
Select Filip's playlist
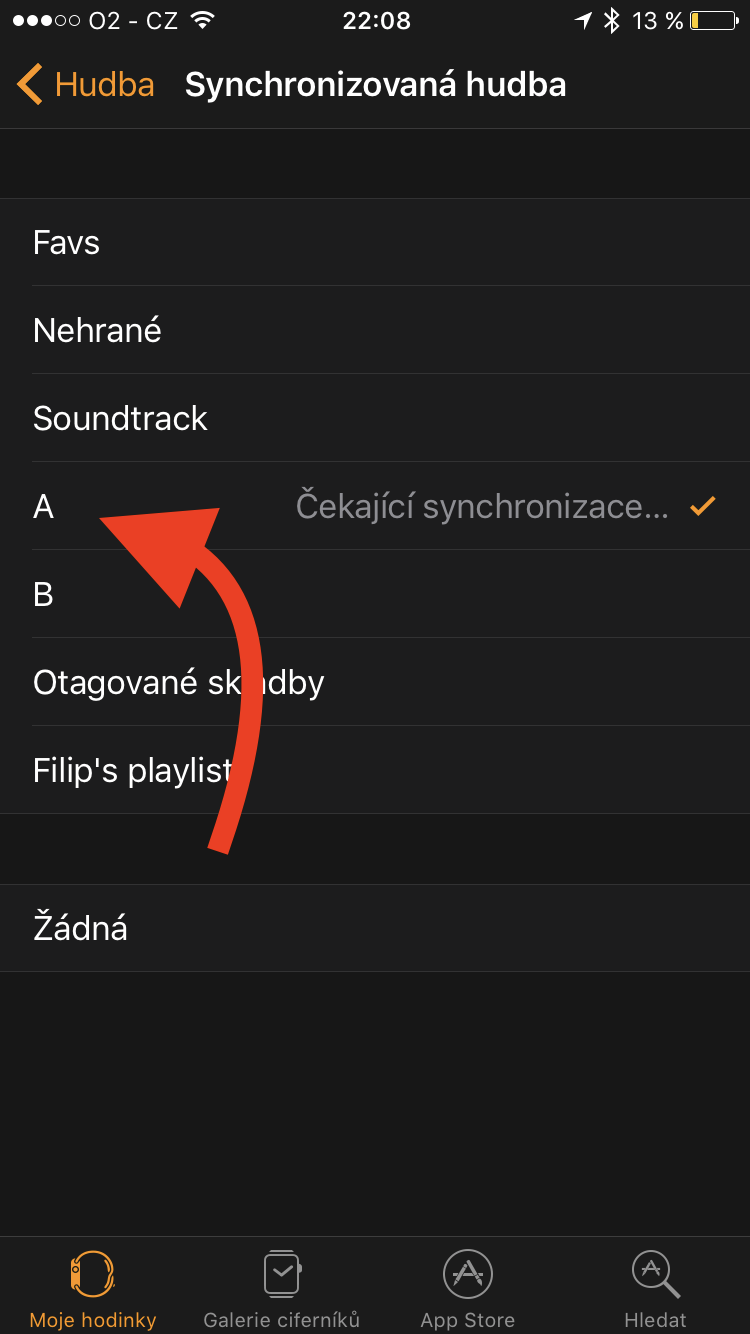click(x=132, y=771)
